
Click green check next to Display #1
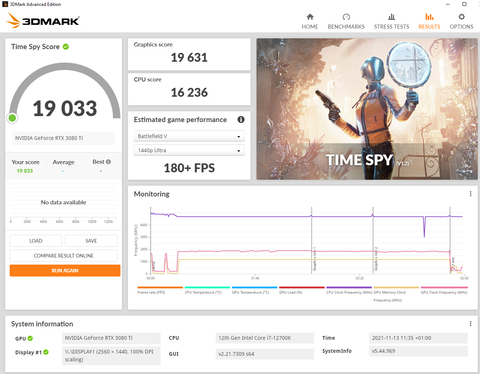tap(46, 352)
